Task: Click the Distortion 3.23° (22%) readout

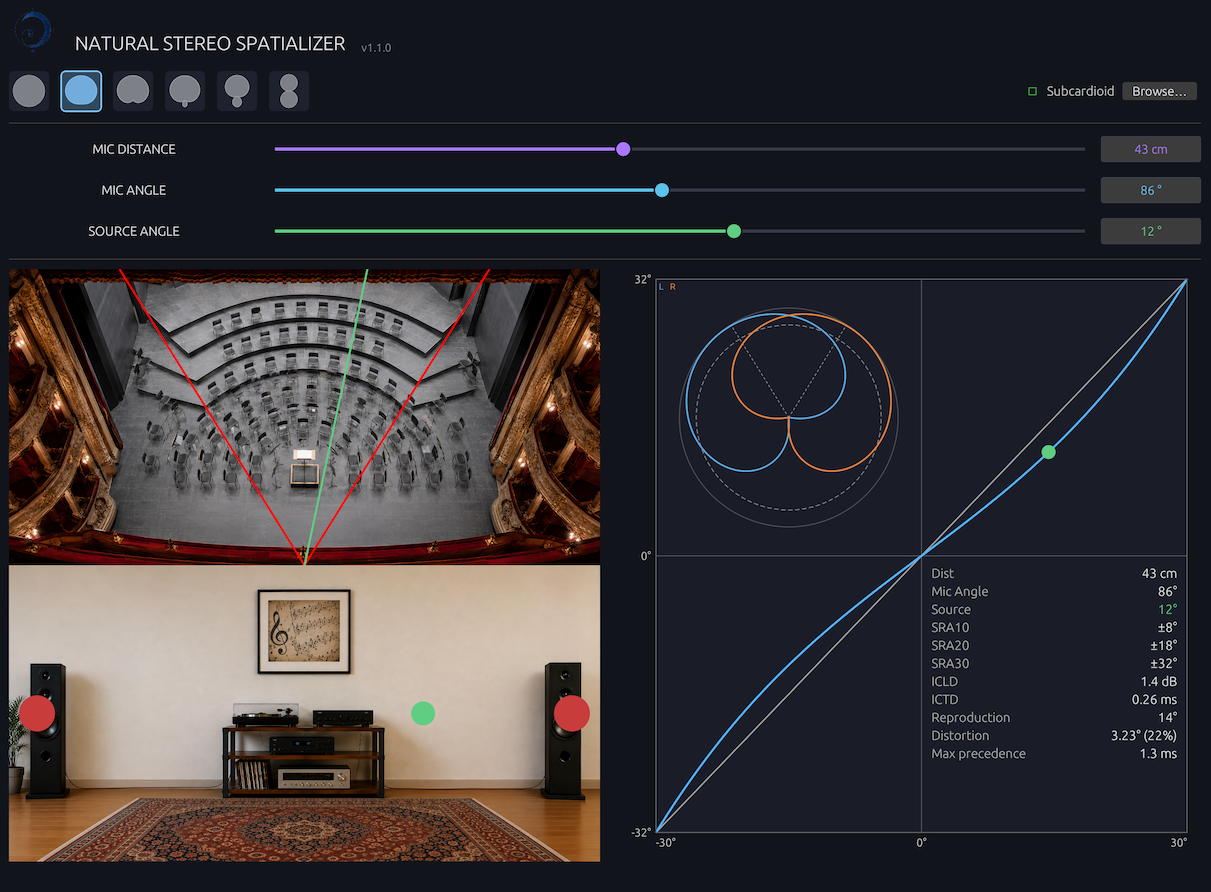Action: click(x=1054, y=736)
